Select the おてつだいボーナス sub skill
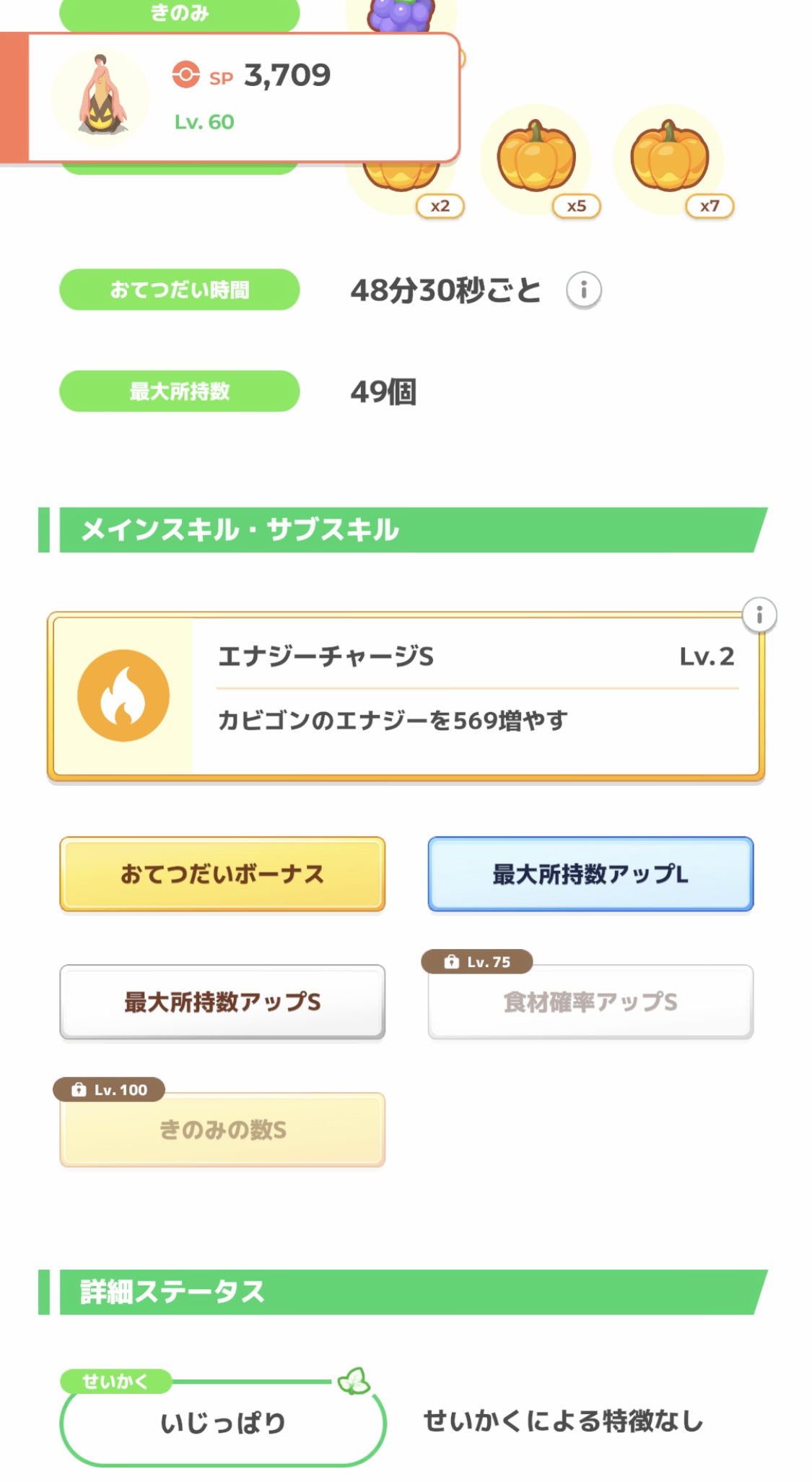 (x=222, y=874)
